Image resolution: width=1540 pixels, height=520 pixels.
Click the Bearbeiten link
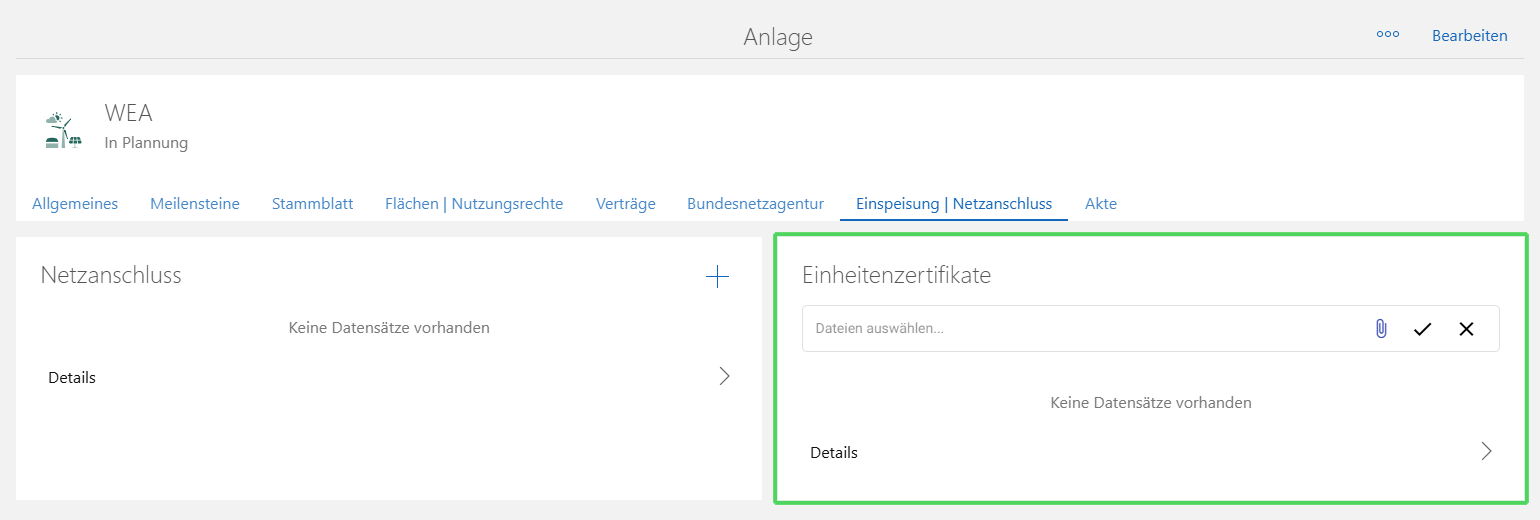tap(1469, 35)
